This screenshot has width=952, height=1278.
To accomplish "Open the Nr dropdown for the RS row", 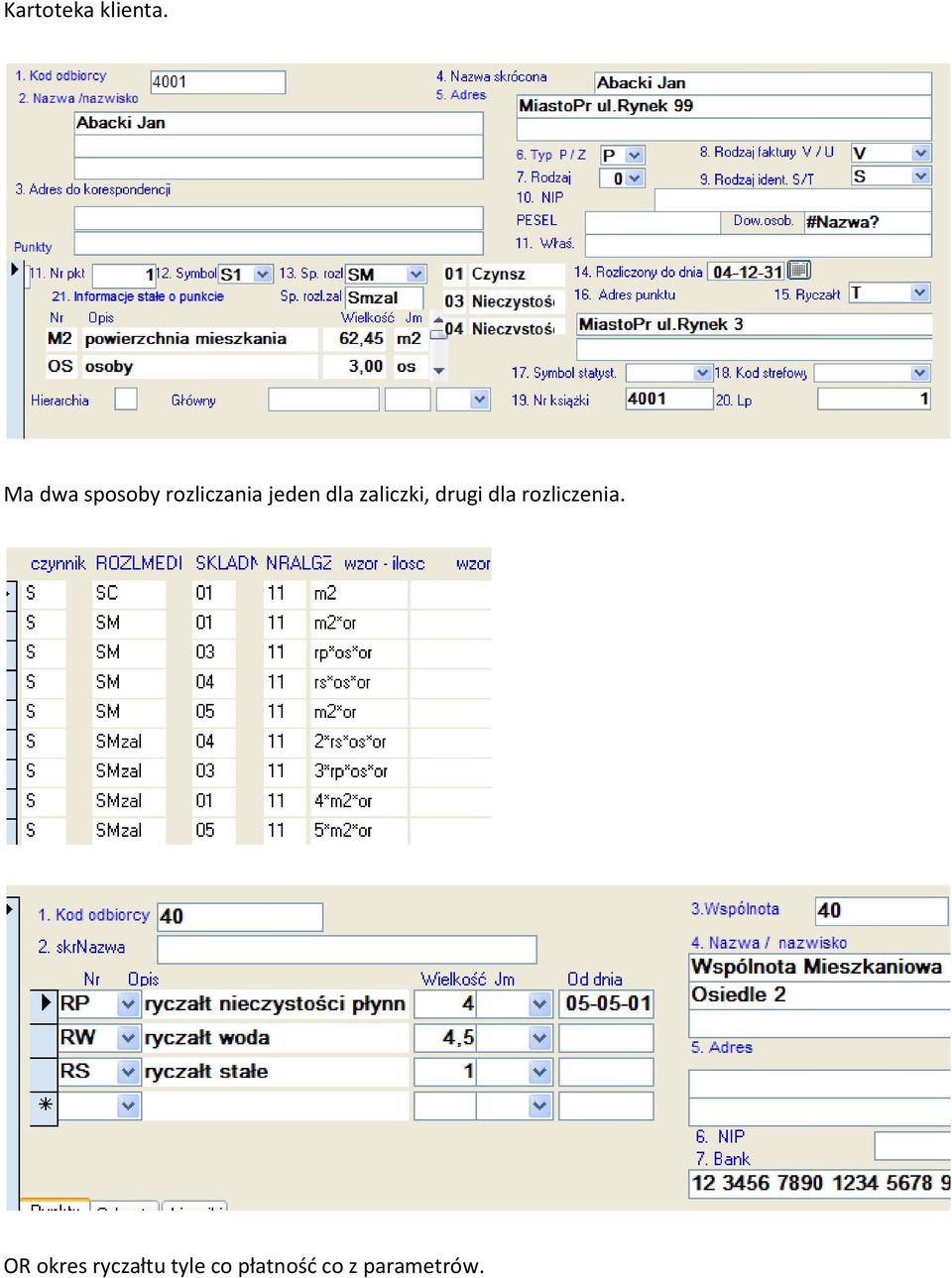I will (x=128, y=1072).
